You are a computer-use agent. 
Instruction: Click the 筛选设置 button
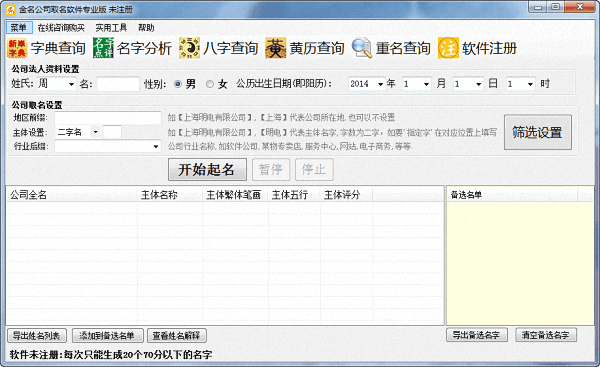pos(537,132)
